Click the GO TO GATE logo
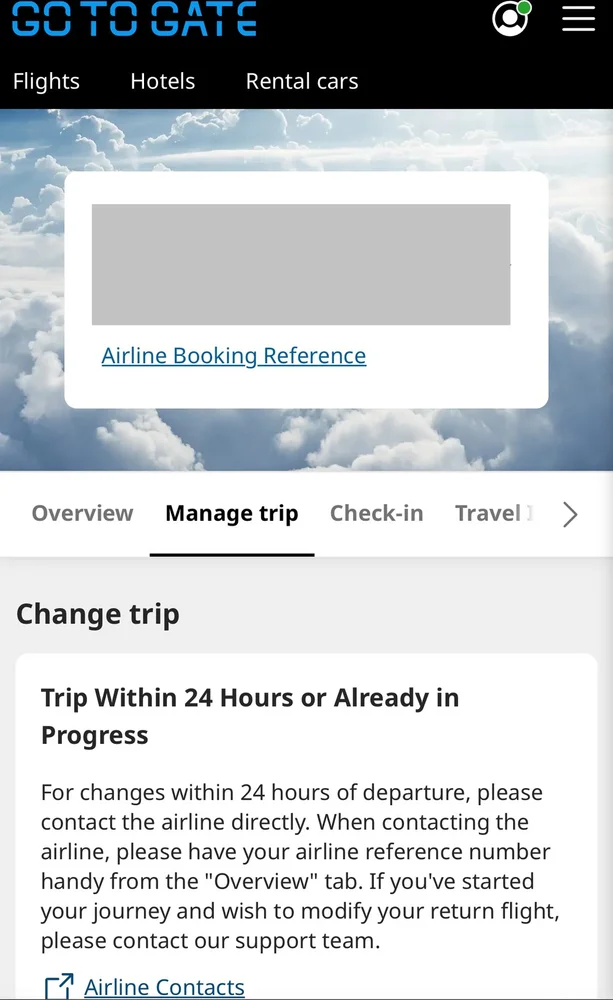This screenshot has width=613, height=1000. point(133,18)
